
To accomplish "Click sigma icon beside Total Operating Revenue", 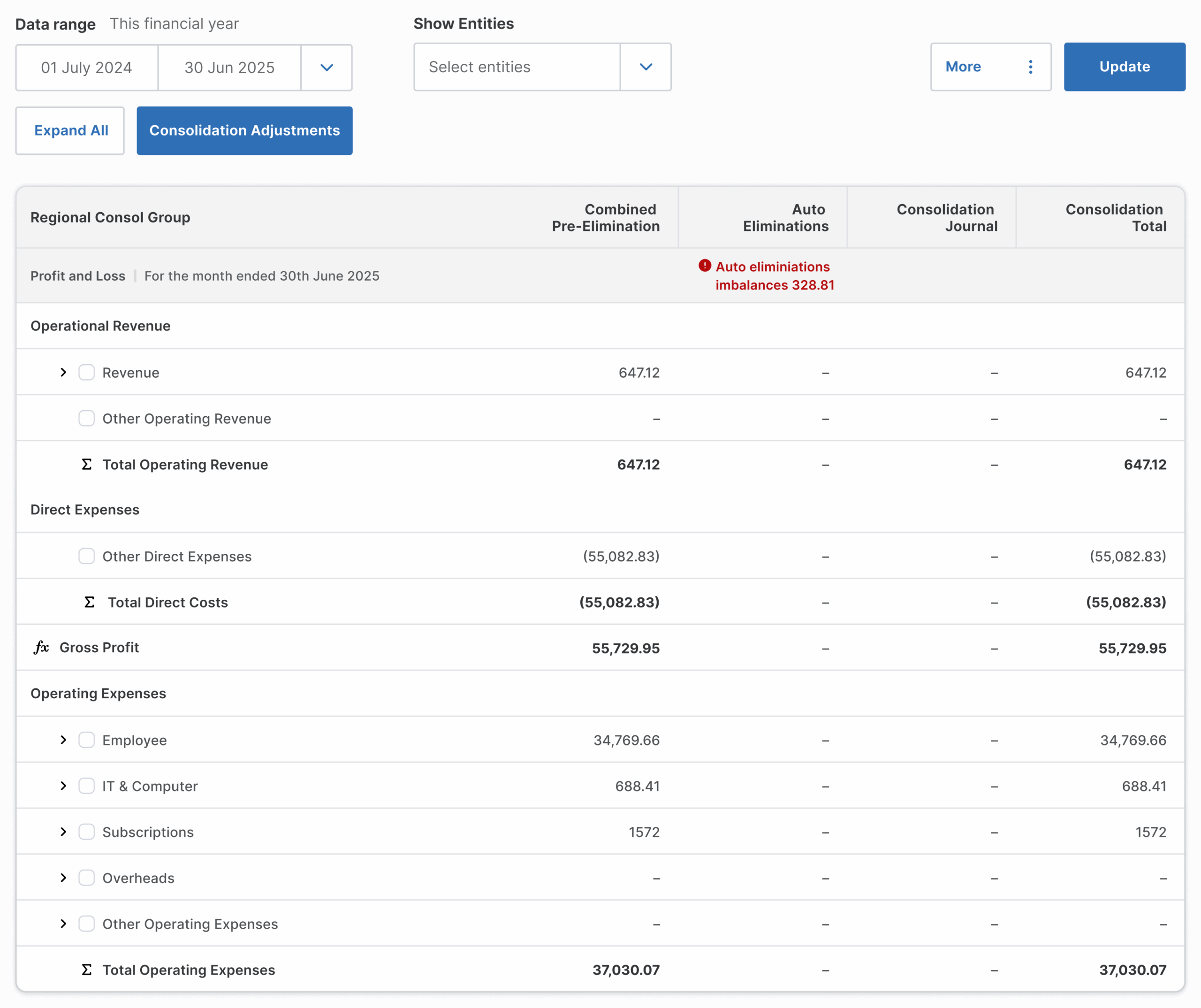I will point(86,464).
